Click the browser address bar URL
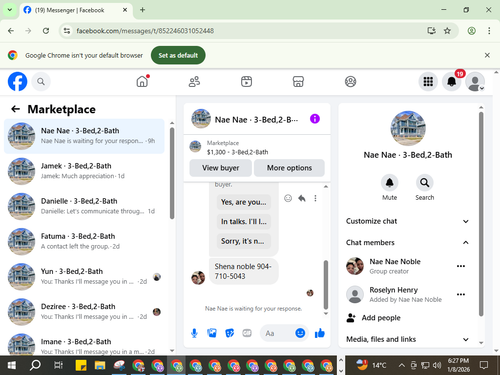Viewport: 500px width, 375px height. coord(145,31)
